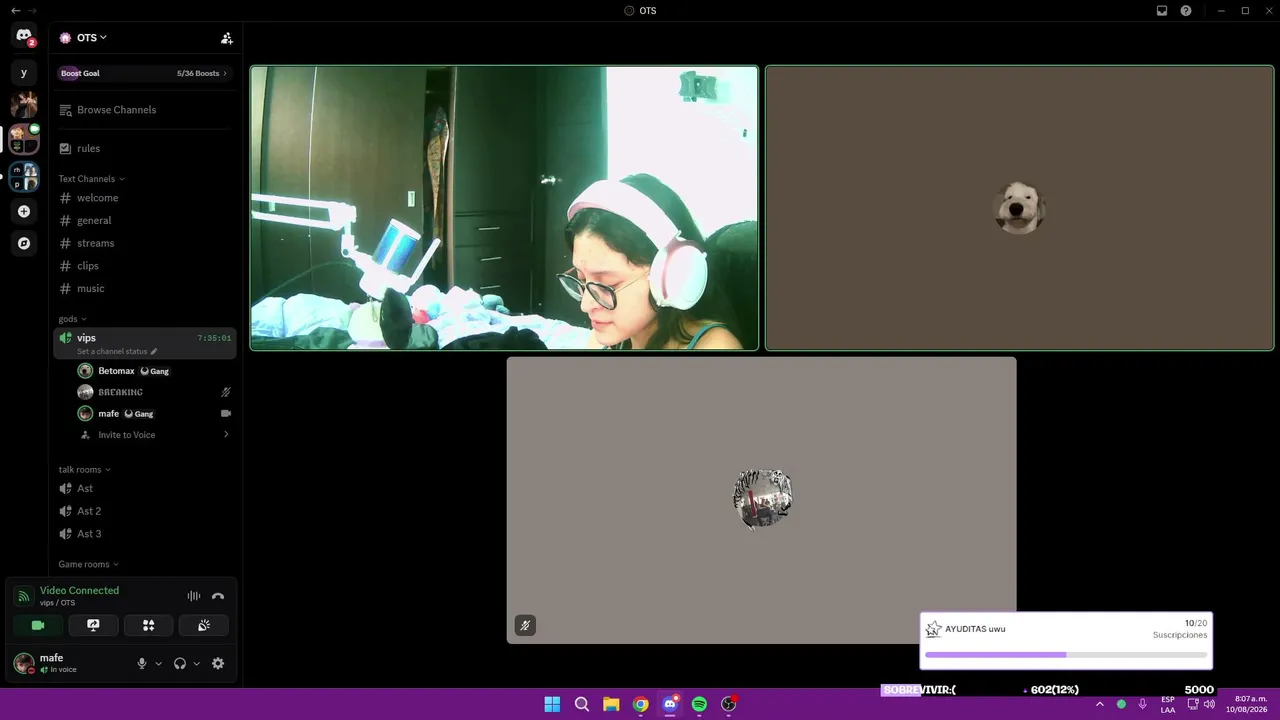This screenshot has height=720, width=1280.
Task: Click the back arrow in title bar
Action: point(15,10)
